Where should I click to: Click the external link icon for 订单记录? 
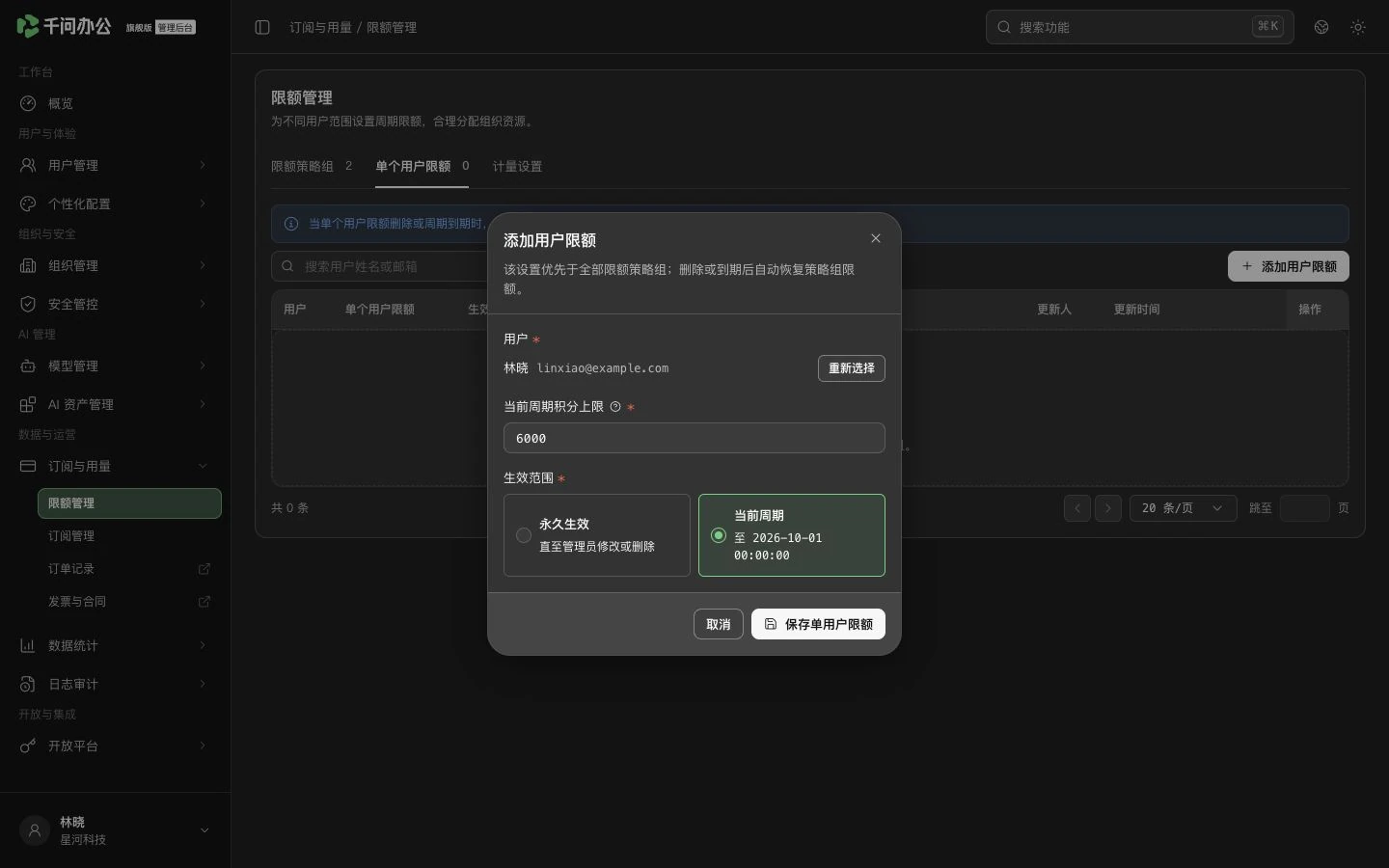pos(204,569)
